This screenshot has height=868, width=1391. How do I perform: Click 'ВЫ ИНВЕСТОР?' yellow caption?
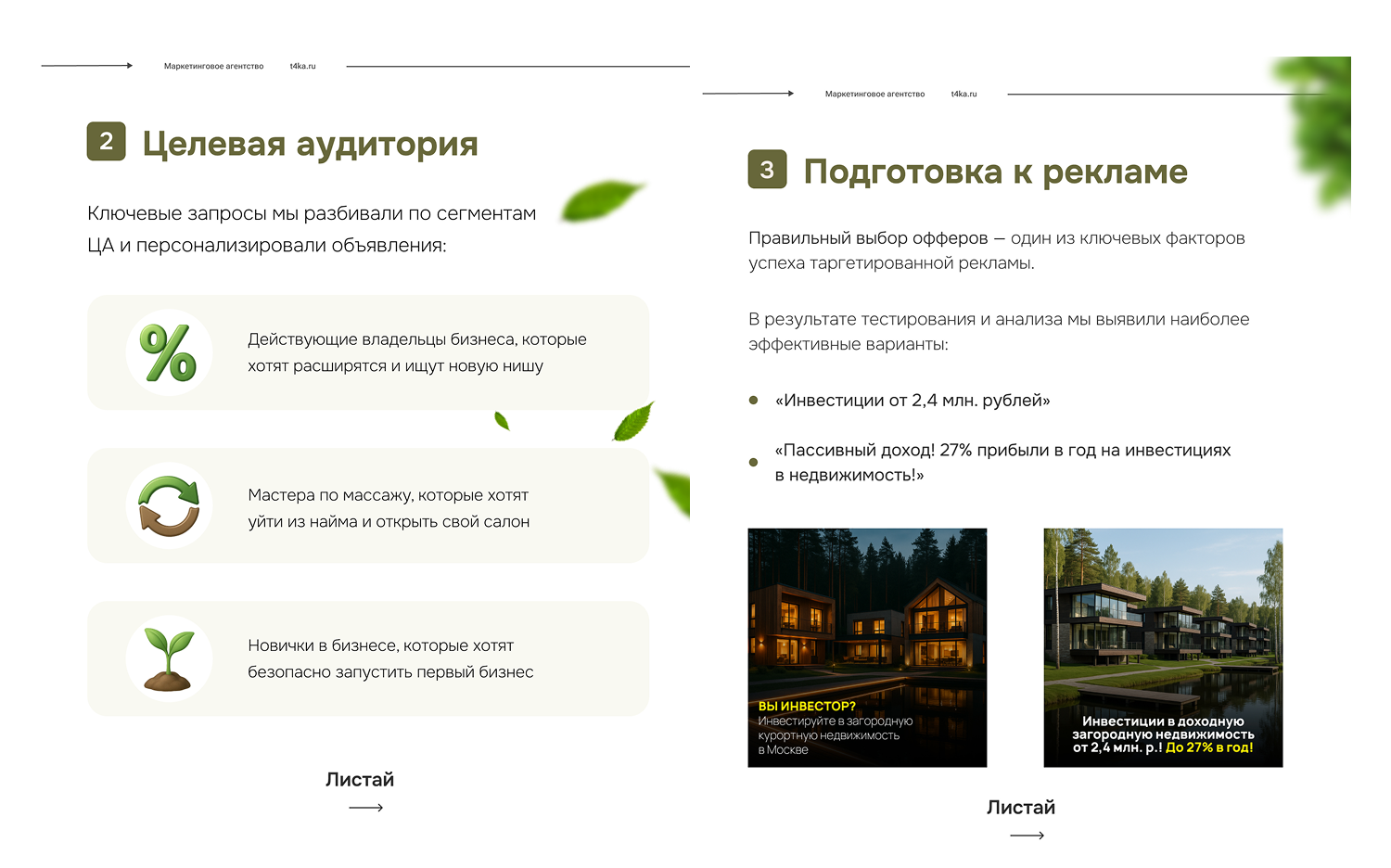[x=807, y=706]
